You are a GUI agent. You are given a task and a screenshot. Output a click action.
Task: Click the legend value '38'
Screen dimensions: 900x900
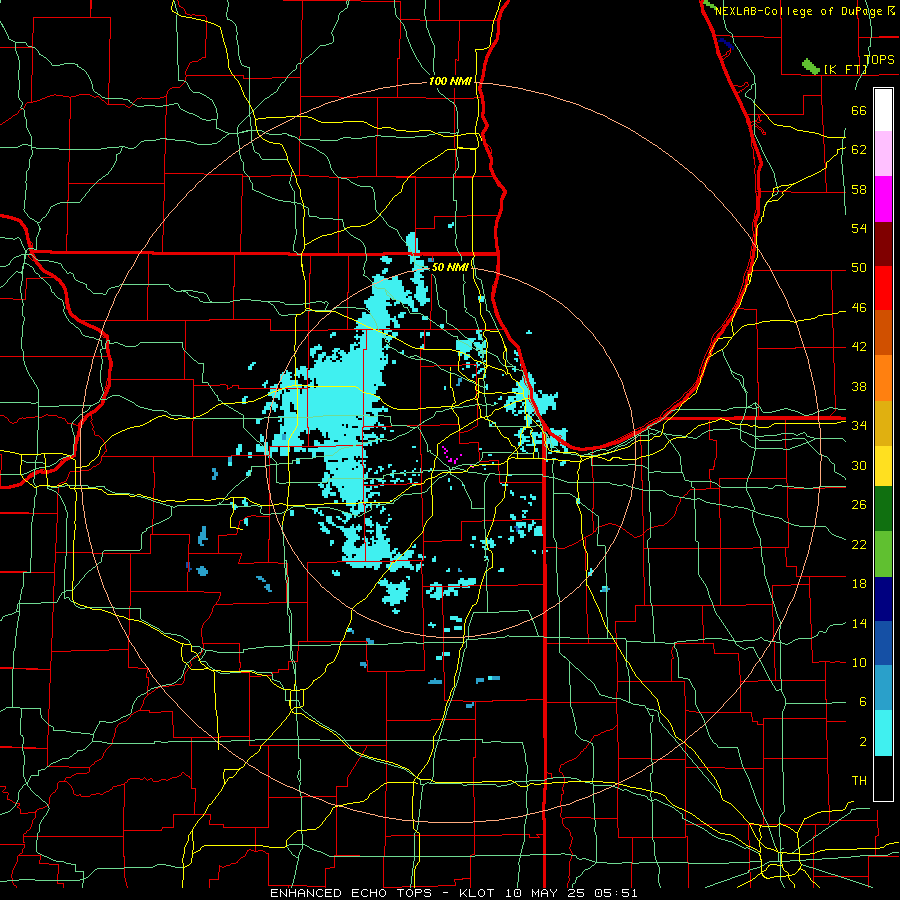[x=859, y=386]
